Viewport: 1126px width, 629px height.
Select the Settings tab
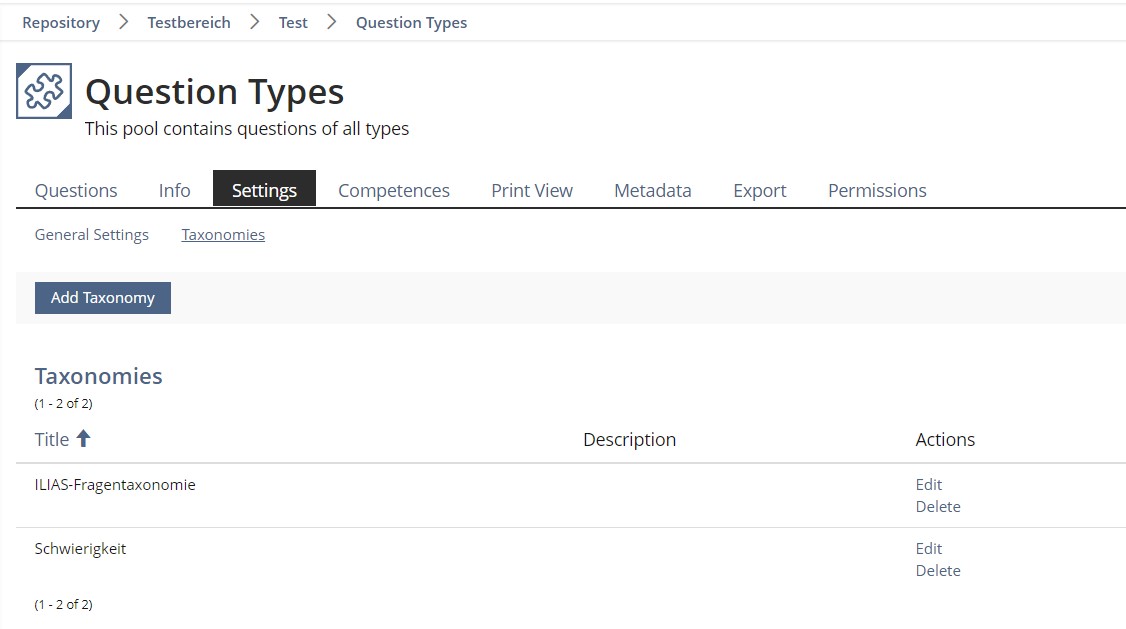tap(264, 190)
